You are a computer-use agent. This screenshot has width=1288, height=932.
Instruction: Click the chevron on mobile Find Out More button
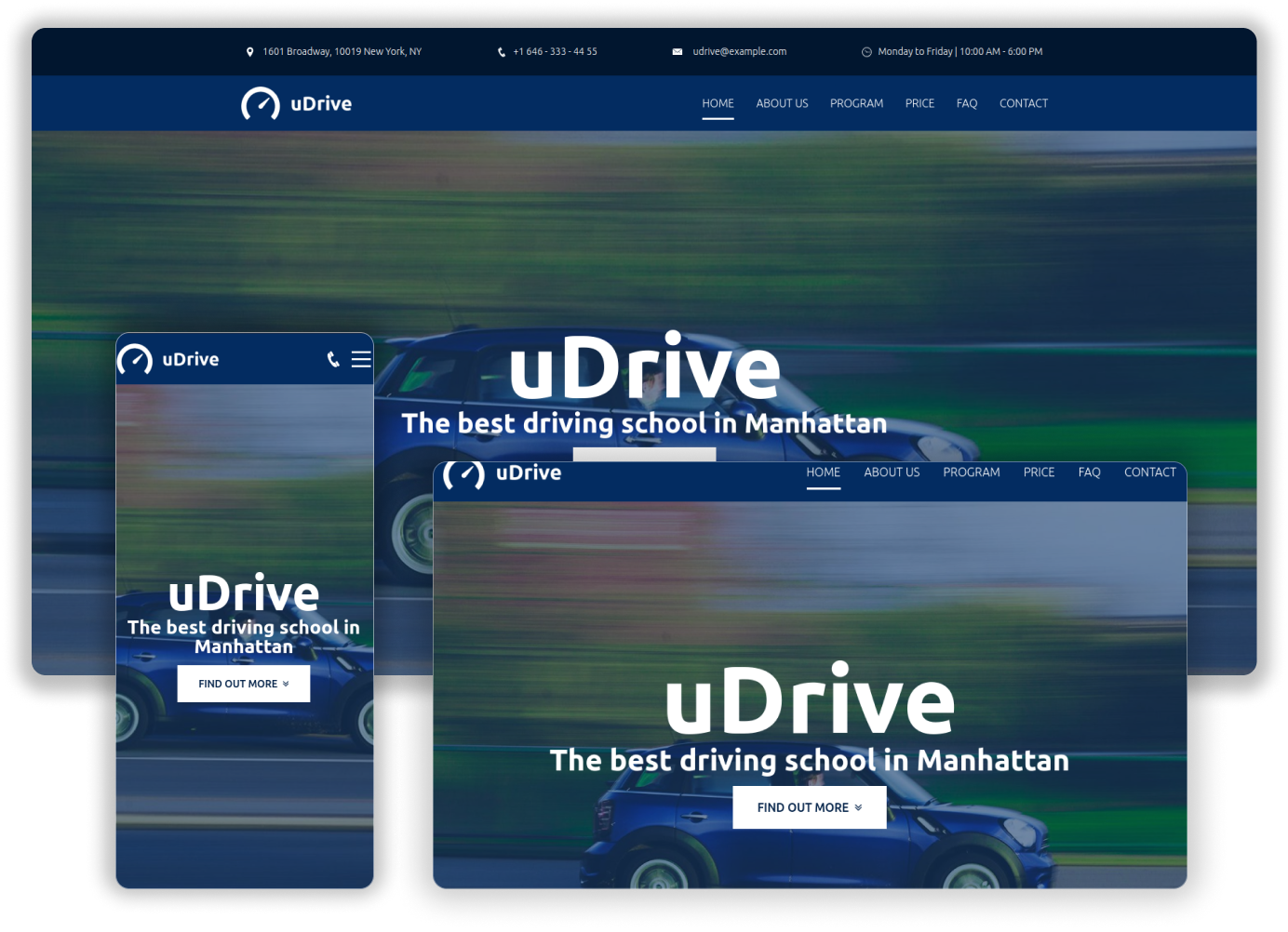(286, 684)
